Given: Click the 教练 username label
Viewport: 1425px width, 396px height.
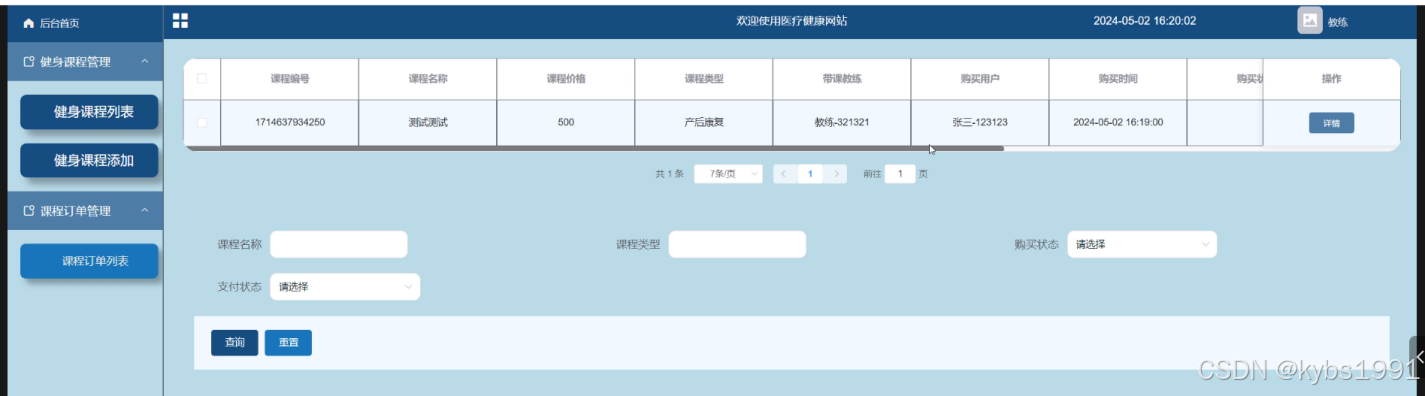Looking at the screenshot, I should coord(1337,22).
